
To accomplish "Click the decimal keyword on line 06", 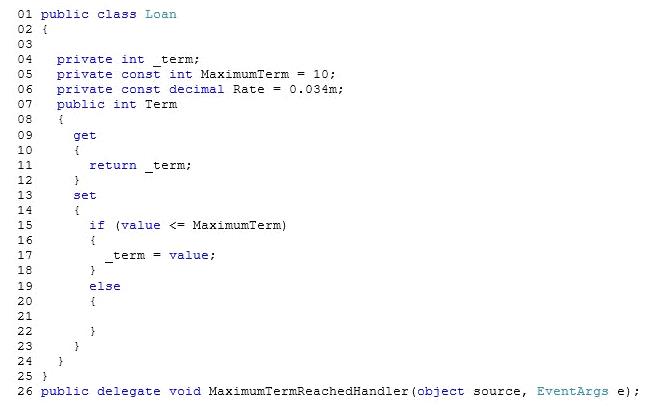I will pos(196,89).
